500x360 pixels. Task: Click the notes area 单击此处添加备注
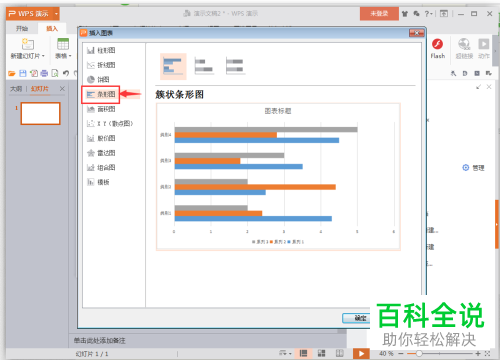click(99, 341)
